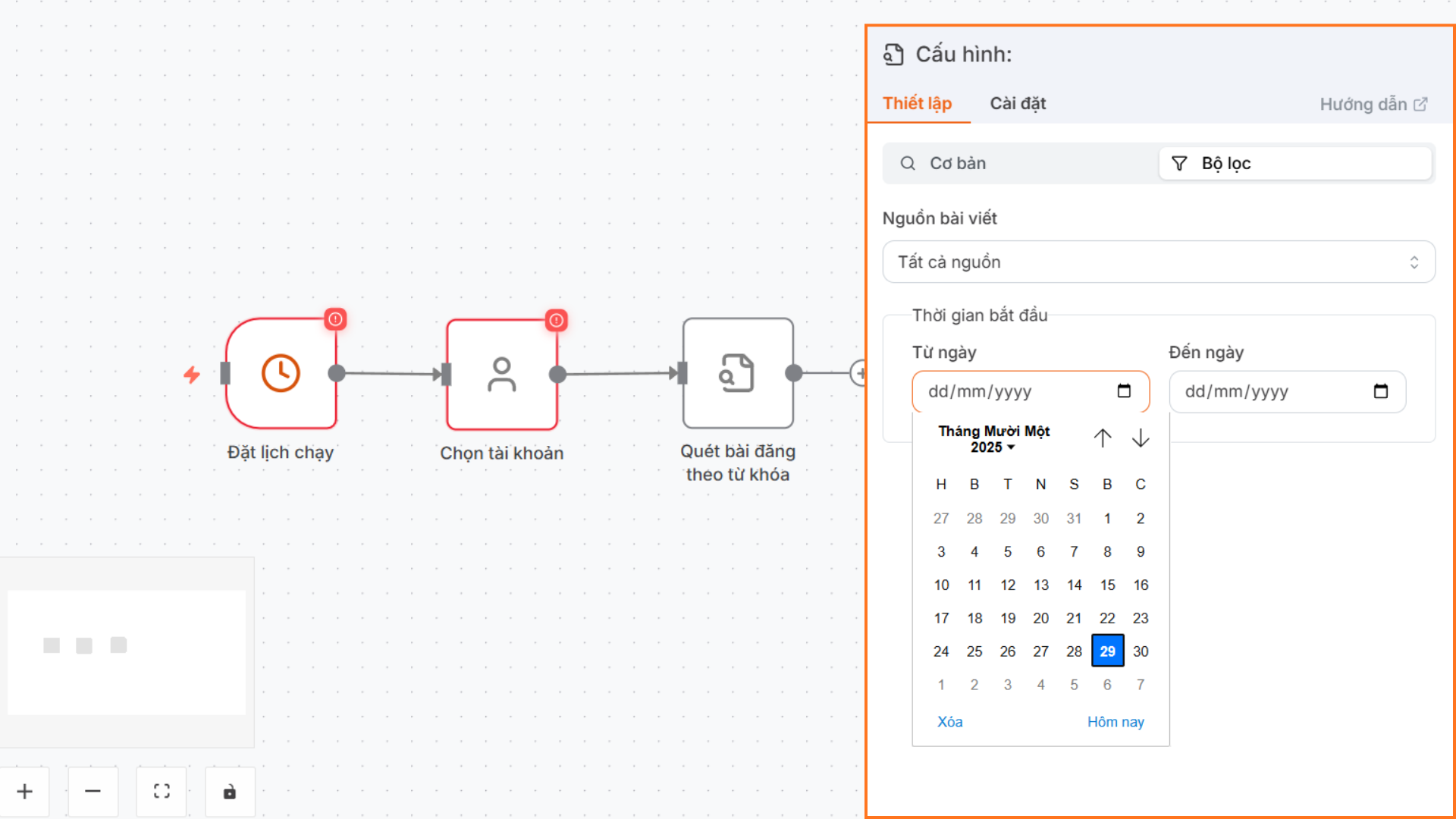1456x819 pixels.
Task: Toggle calendar icon in Từ ngày field
Action: [x=1124, y=391]
